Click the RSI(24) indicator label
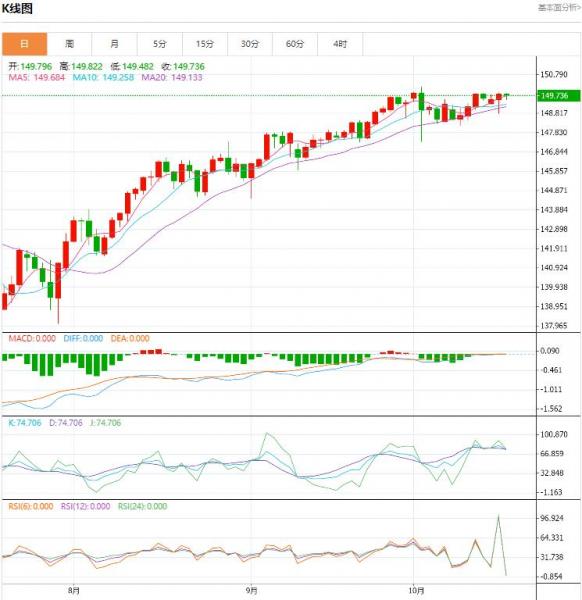The height and width of the screenshot is (600, 582). pos(142,507)
